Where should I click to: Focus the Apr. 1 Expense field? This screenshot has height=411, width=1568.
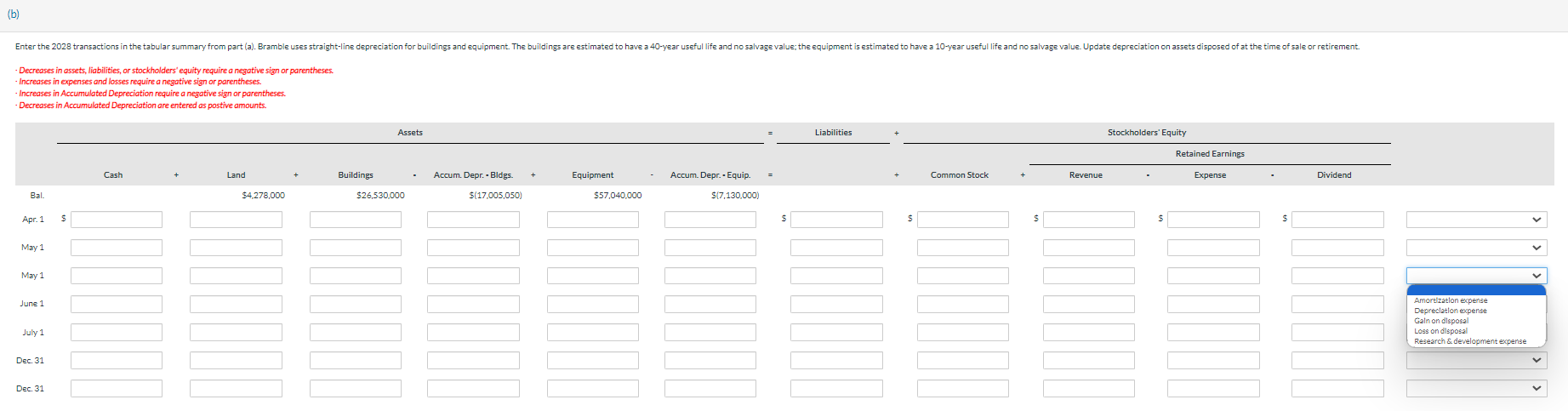[x=1213, y=220]
